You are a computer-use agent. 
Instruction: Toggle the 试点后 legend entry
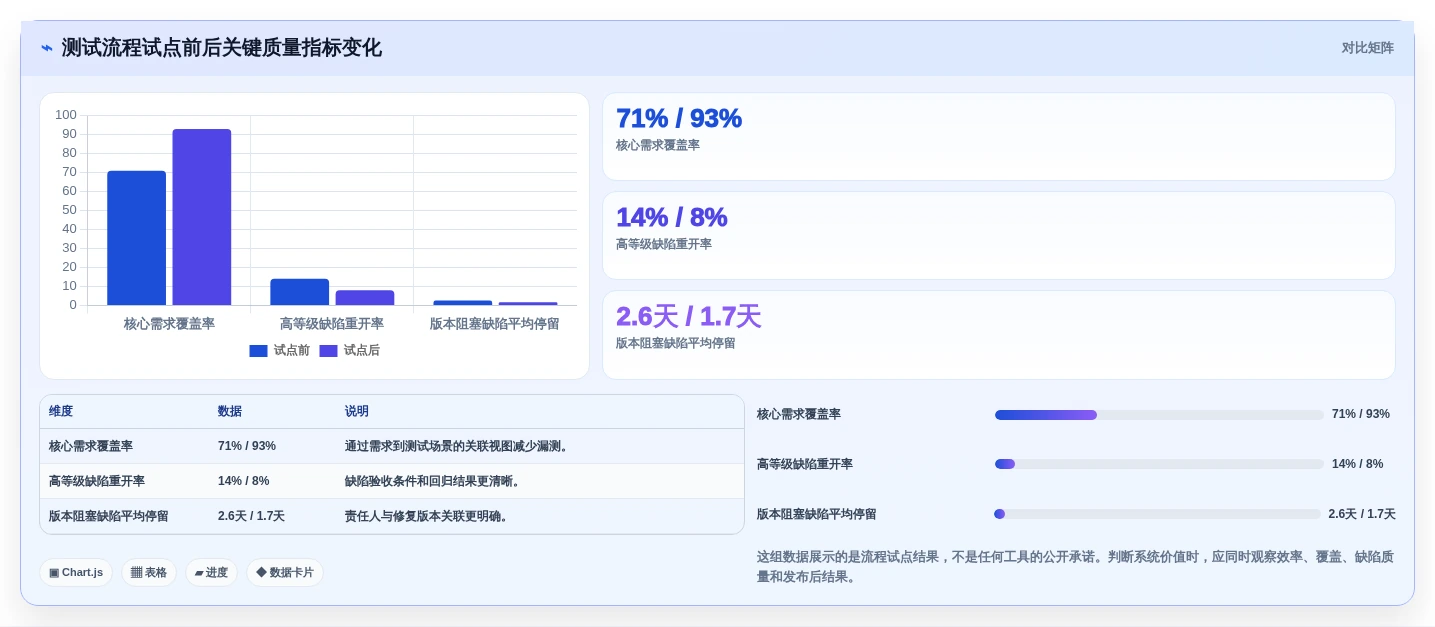coord(349,350)
